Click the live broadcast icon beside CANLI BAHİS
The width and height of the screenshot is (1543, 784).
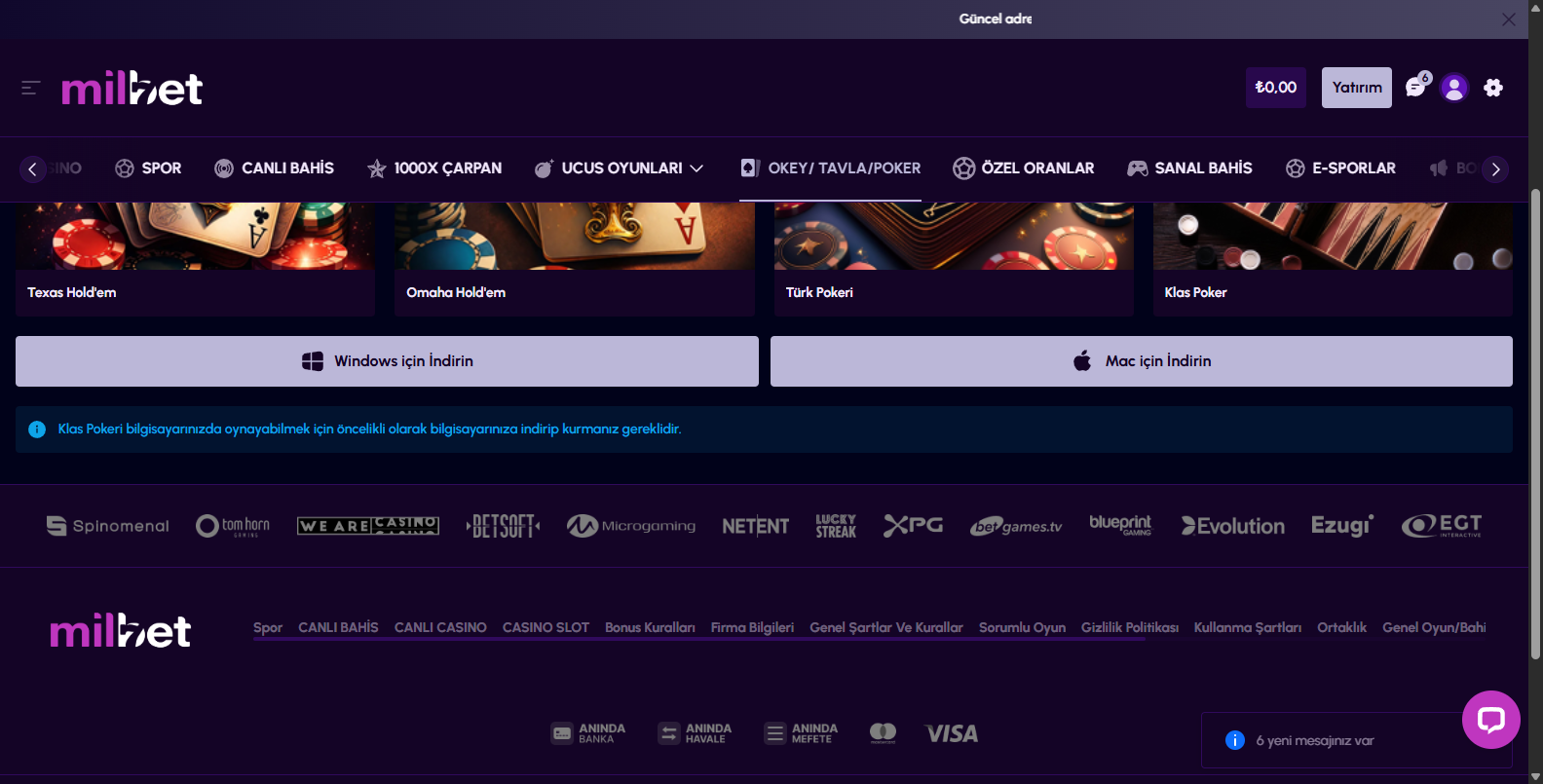point(224,168)
